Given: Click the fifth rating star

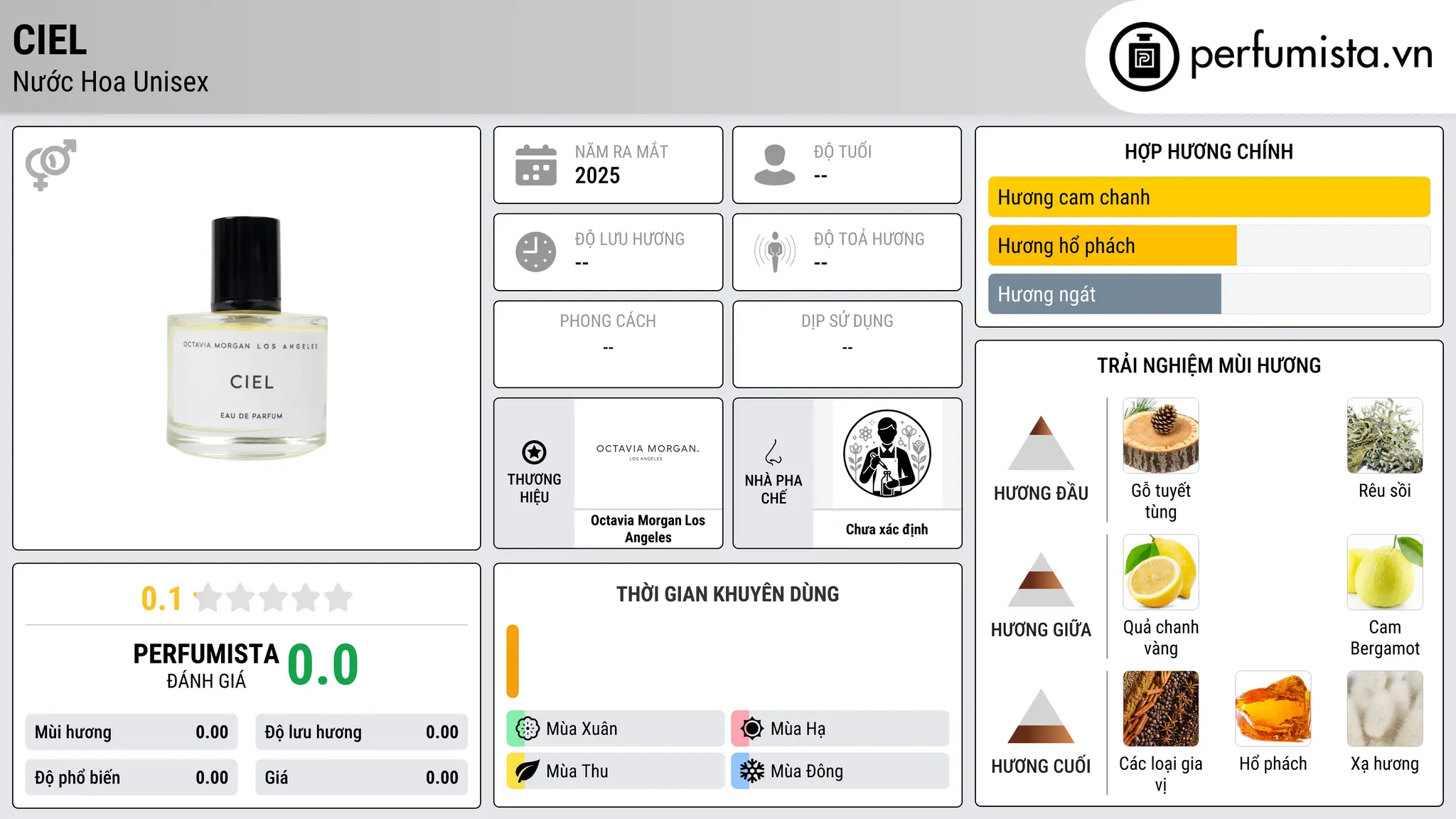Looking at the screenshot, I should pyautogui.click(x=338, y=598).
